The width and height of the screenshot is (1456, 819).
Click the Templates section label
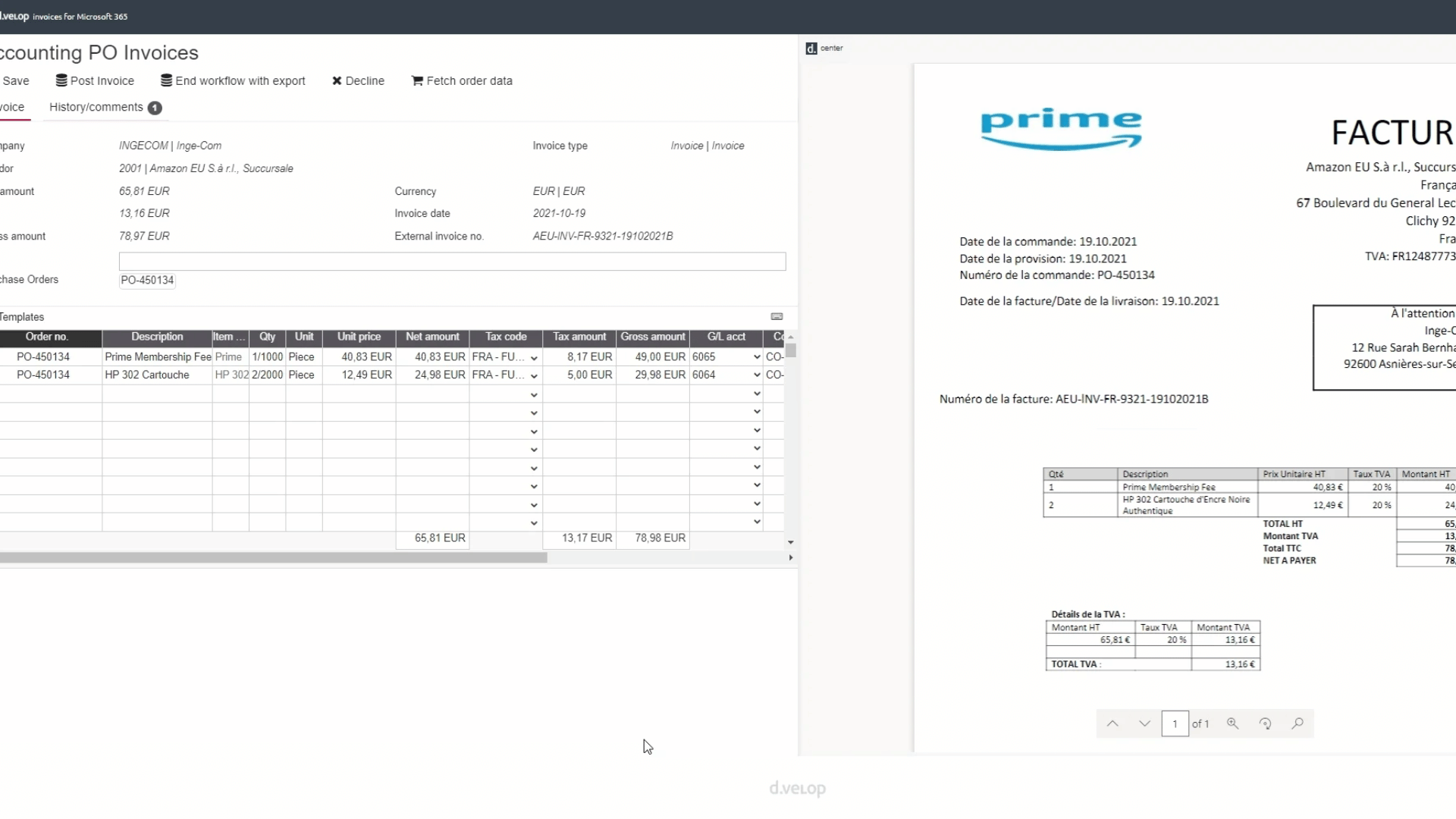pyautogui.click(x=22, y=317)
